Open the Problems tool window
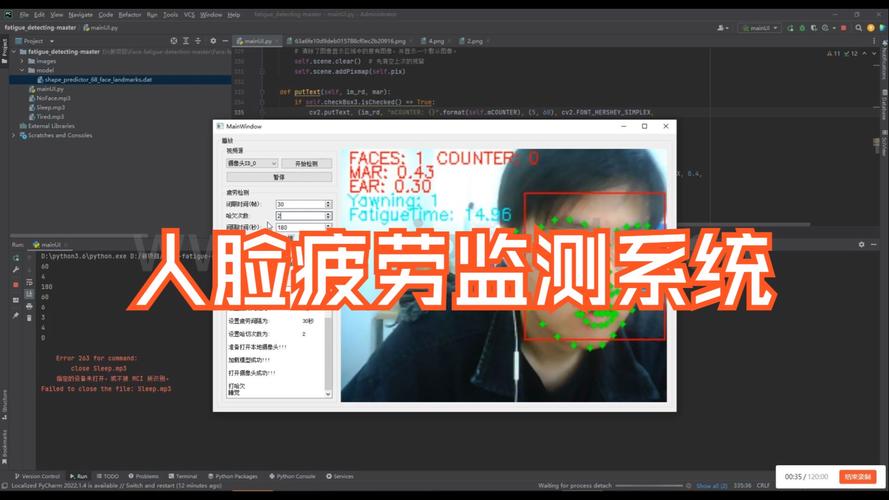This screenshot has width=889, height=500. click(x=143, y=476)
